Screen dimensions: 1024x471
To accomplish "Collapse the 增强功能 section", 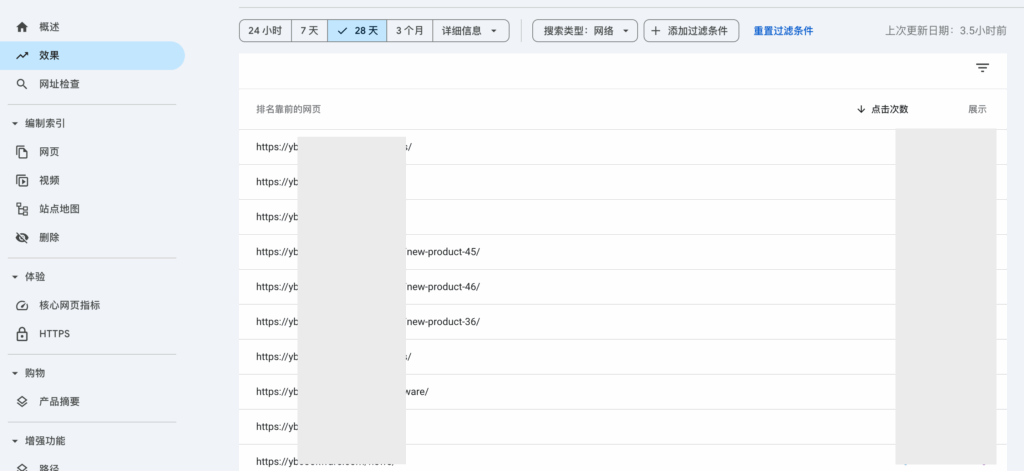I will pos(14,441).
